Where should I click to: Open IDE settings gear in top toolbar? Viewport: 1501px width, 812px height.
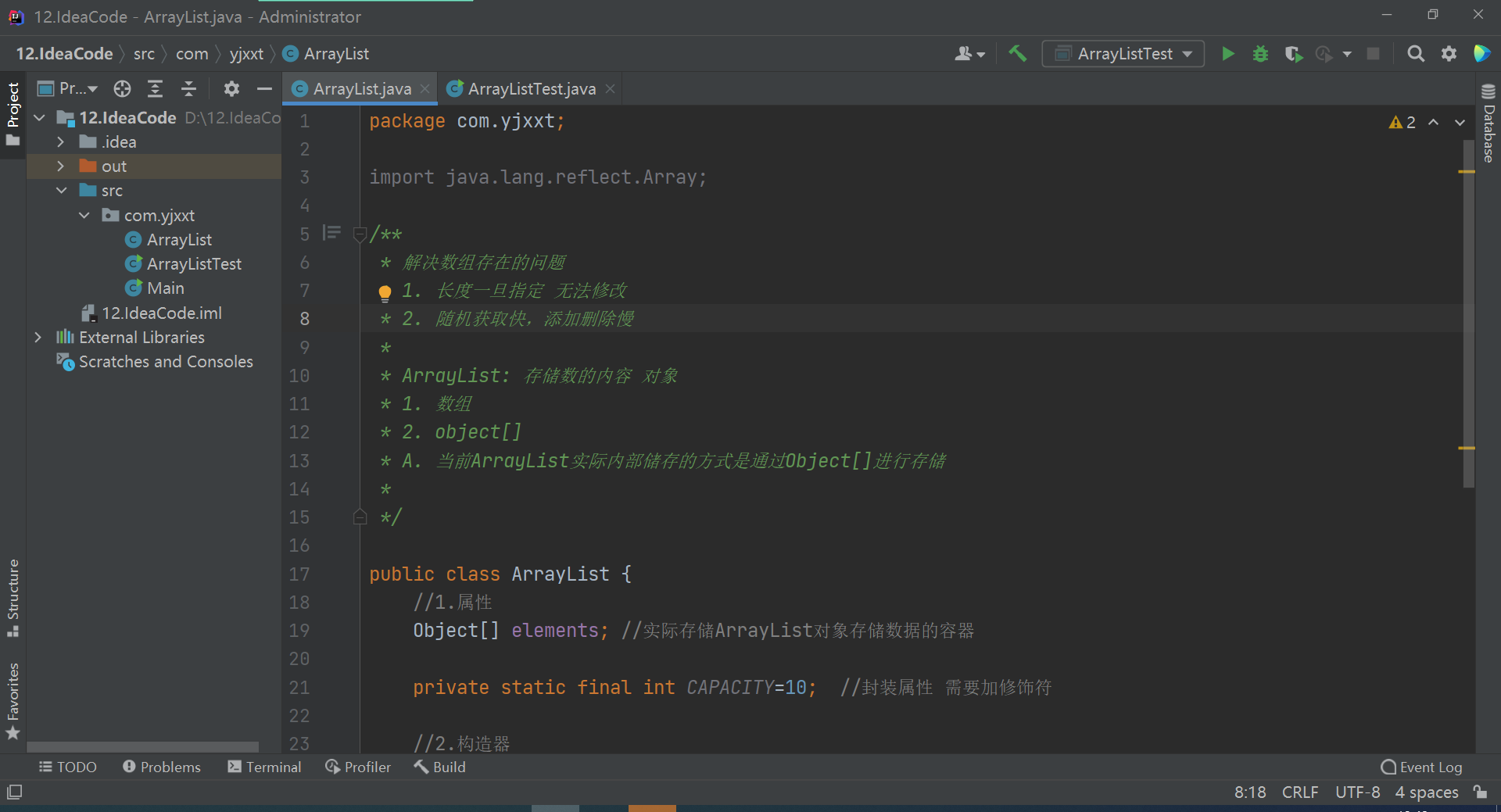[1449, 54]
